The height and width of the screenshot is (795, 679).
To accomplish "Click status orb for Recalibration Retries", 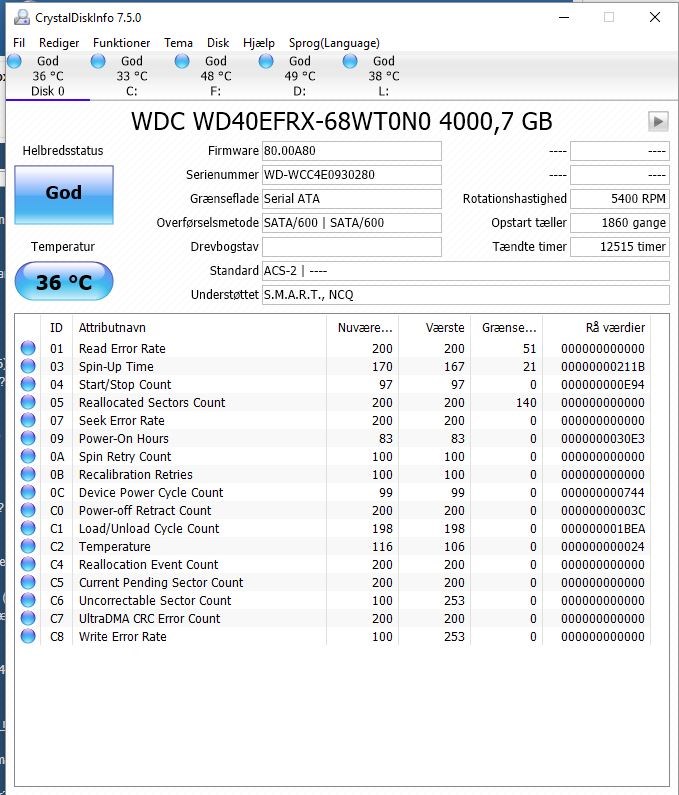I will 28,474.
